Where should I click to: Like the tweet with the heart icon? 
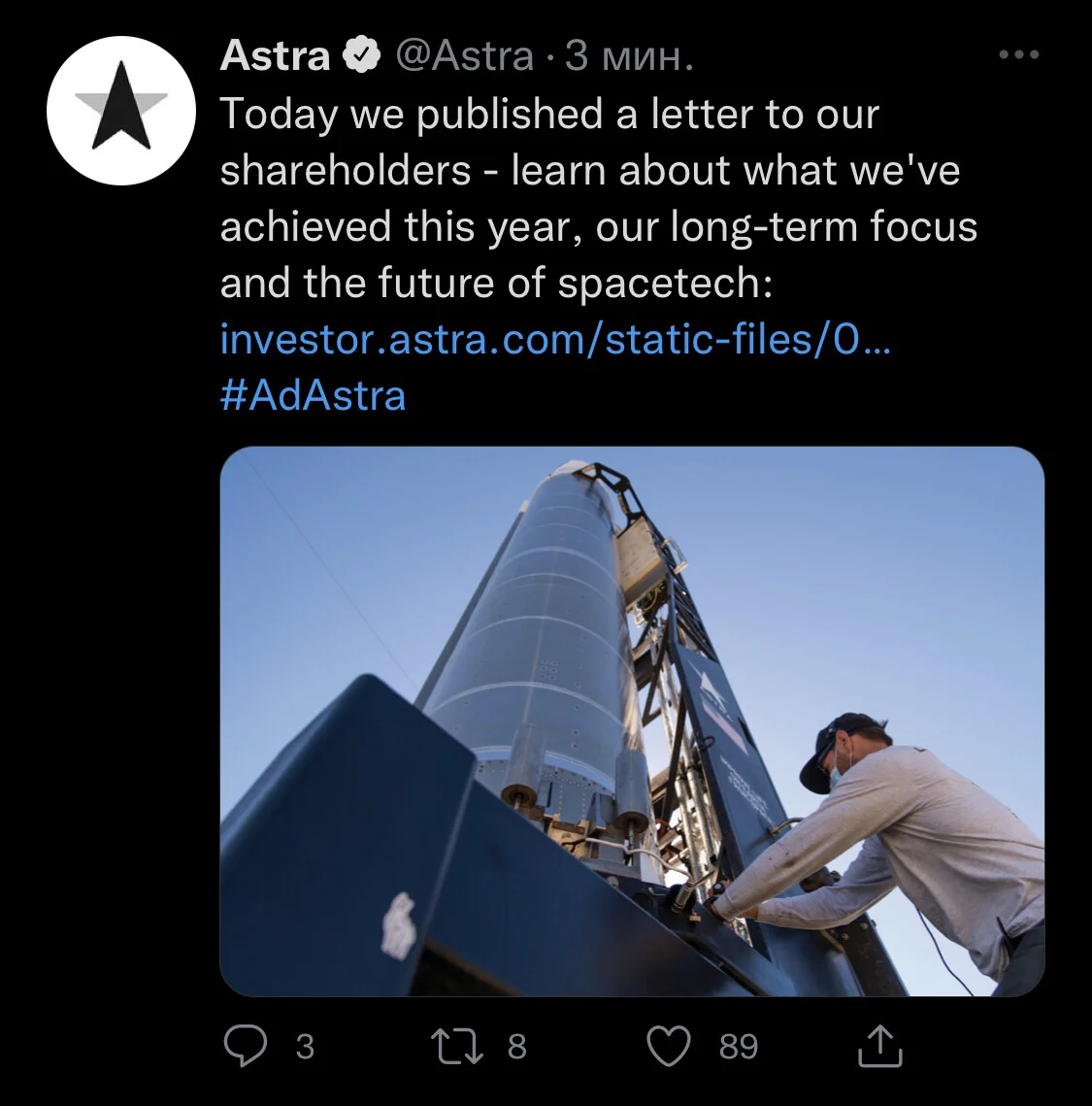669,1046
